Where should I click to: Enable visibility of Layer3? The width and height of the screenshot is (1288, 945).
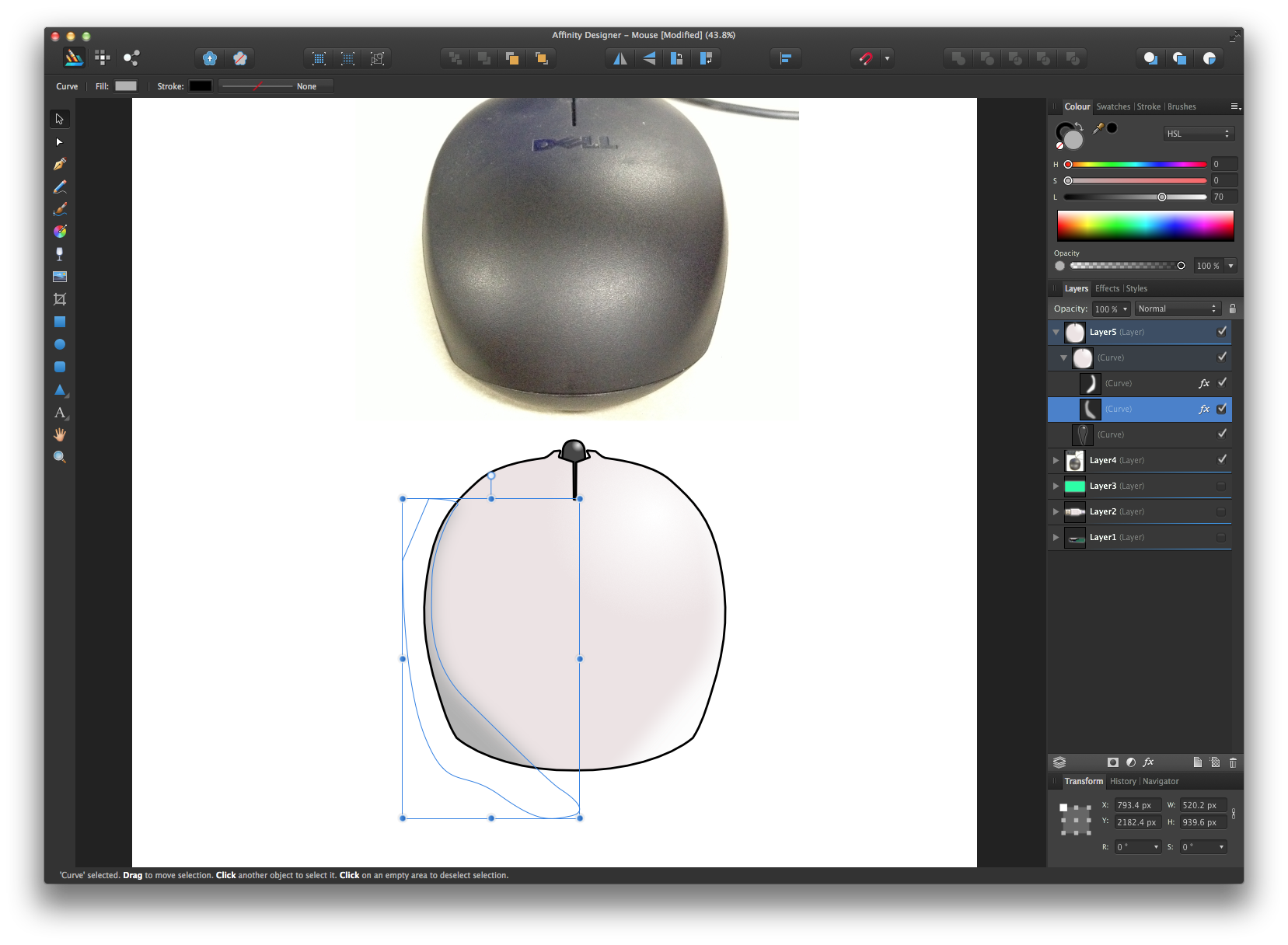(1221, 486)
